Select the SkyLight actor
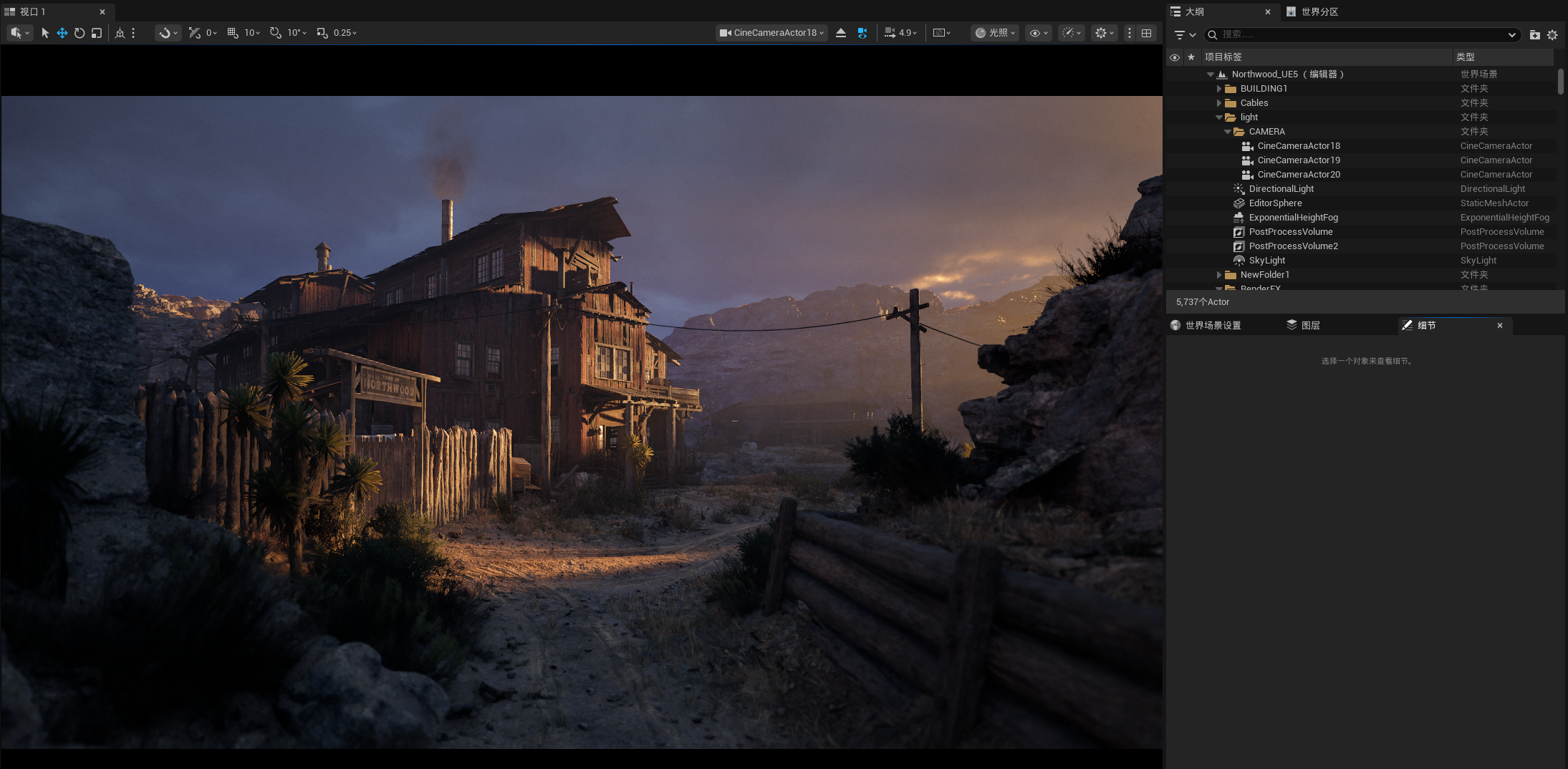This screenshot has width=1568, height=769. point(1361,261)
